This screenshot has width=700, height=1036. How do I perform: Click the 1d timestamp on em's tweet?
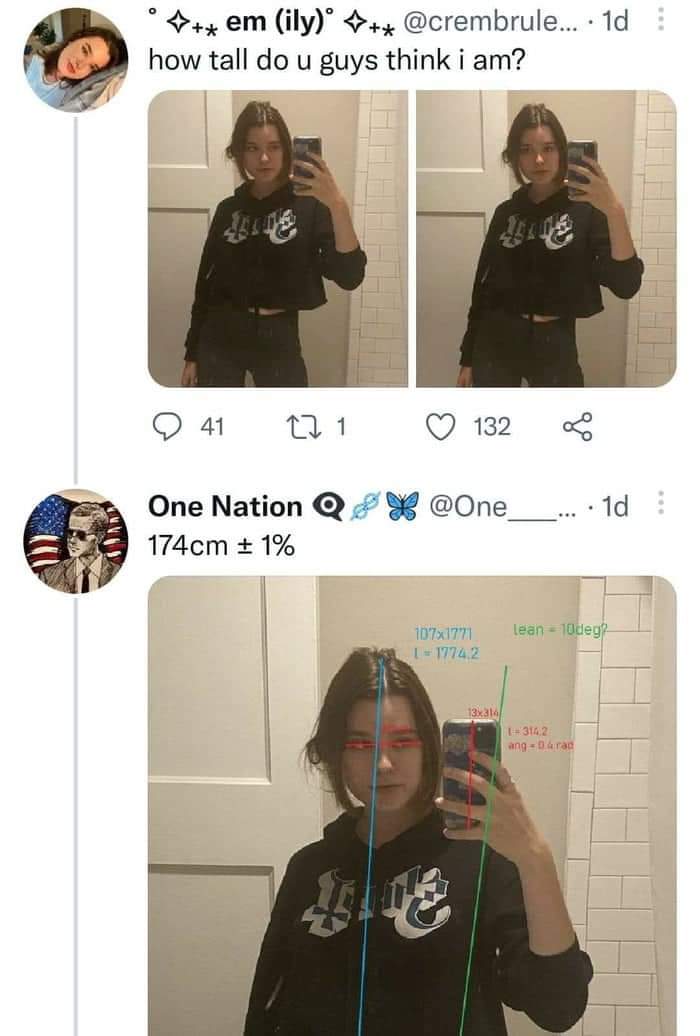click(614, 20)
